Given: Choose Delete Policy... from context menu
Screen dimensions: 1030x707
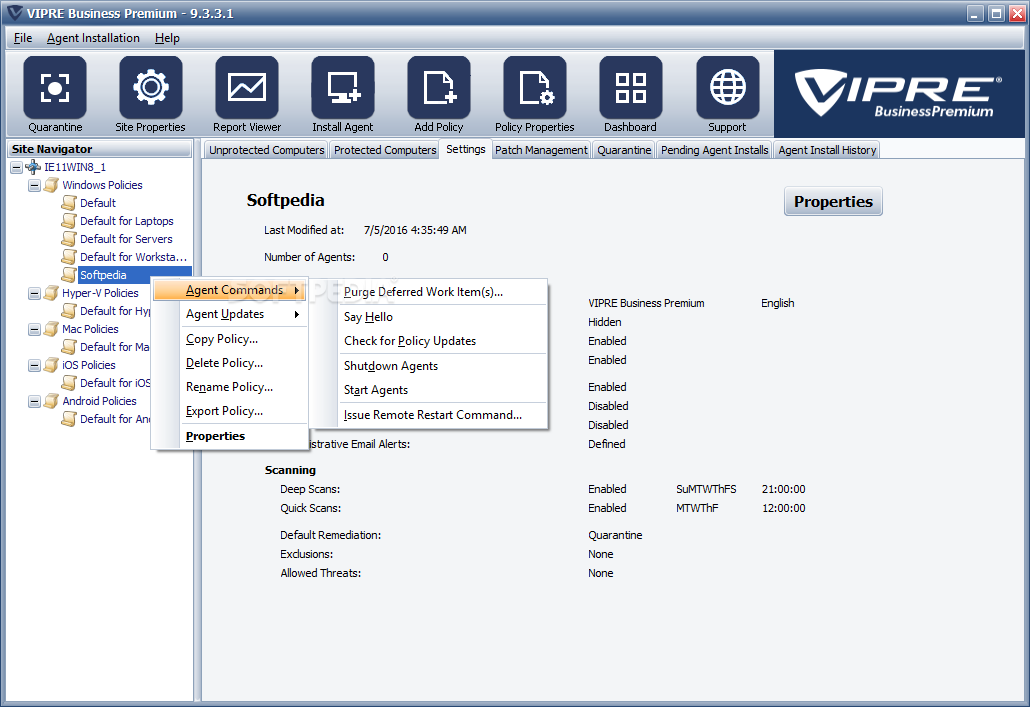Looking at the screenshot, I should point(231,363).
